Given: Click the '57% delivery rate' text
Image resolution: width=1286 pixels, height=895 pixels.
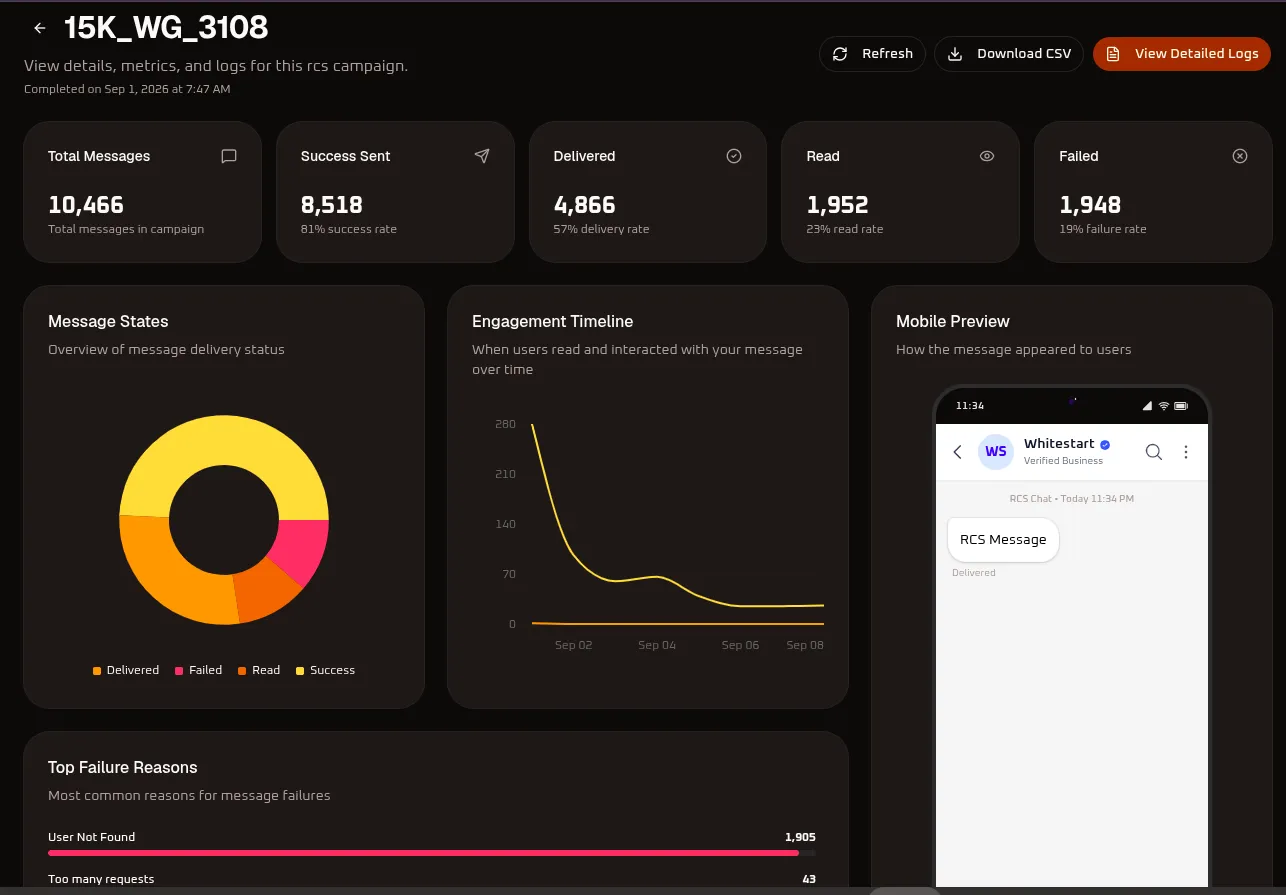Looking at the screenshot, I should pyautogui.click(x=602, y=229).
